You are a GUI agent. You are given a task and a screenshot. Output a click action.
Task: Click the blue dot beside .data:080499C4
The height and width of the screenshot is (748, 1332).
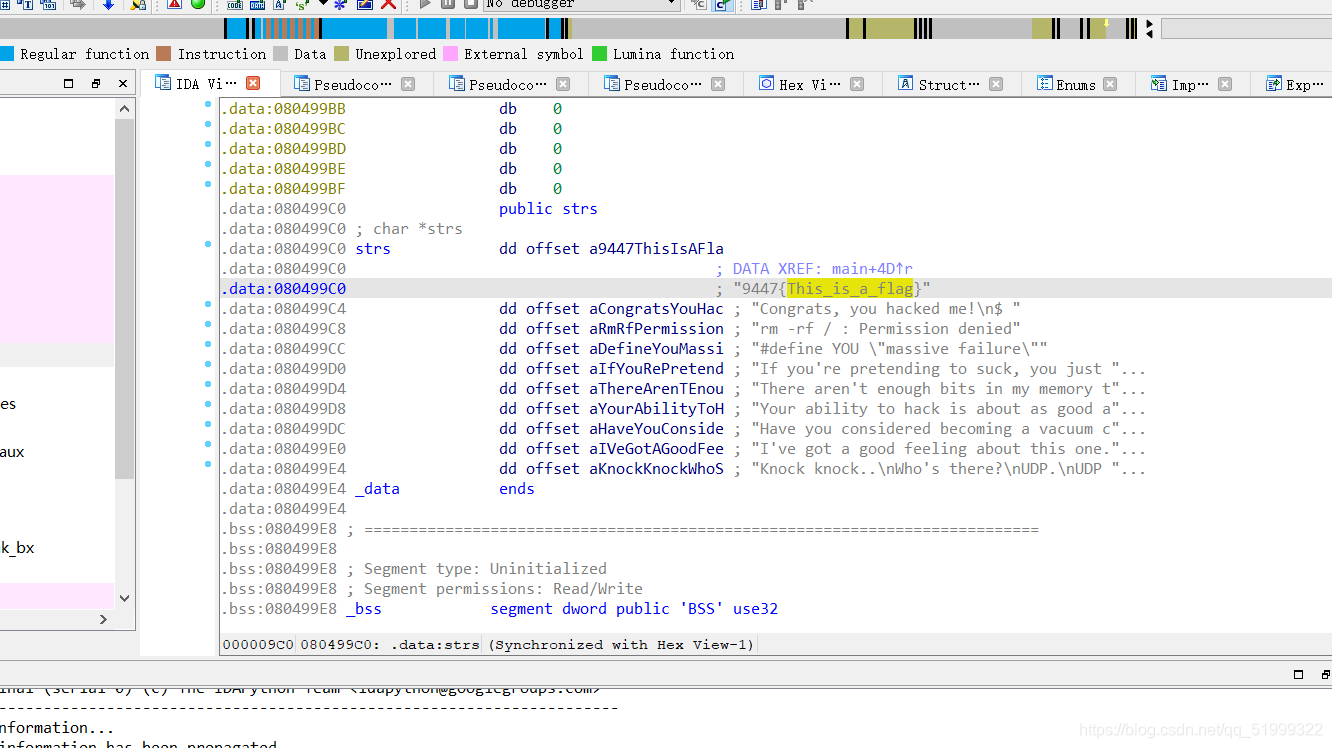click(208, 304)
